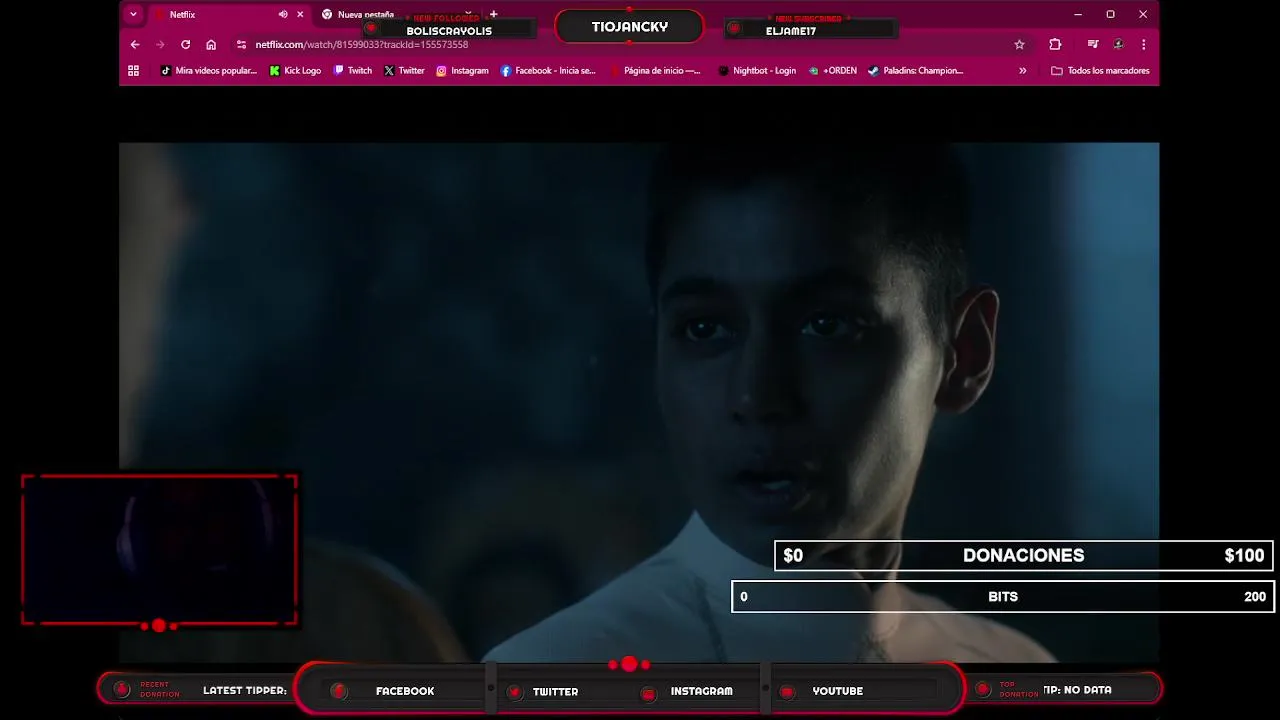Image resolution: width=1280 pixels, height=720 pixels.
Task: Open the Twitch bookmark
Action: click(353, 70)
